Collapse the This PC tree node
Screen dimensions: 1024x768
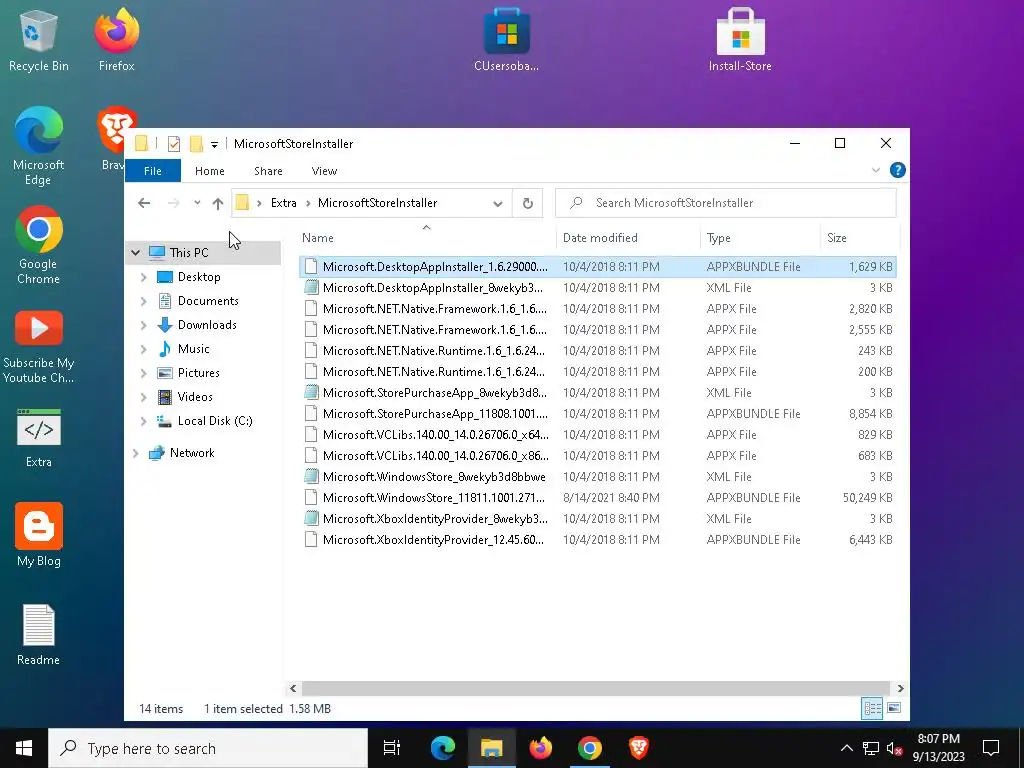[135, 253]
